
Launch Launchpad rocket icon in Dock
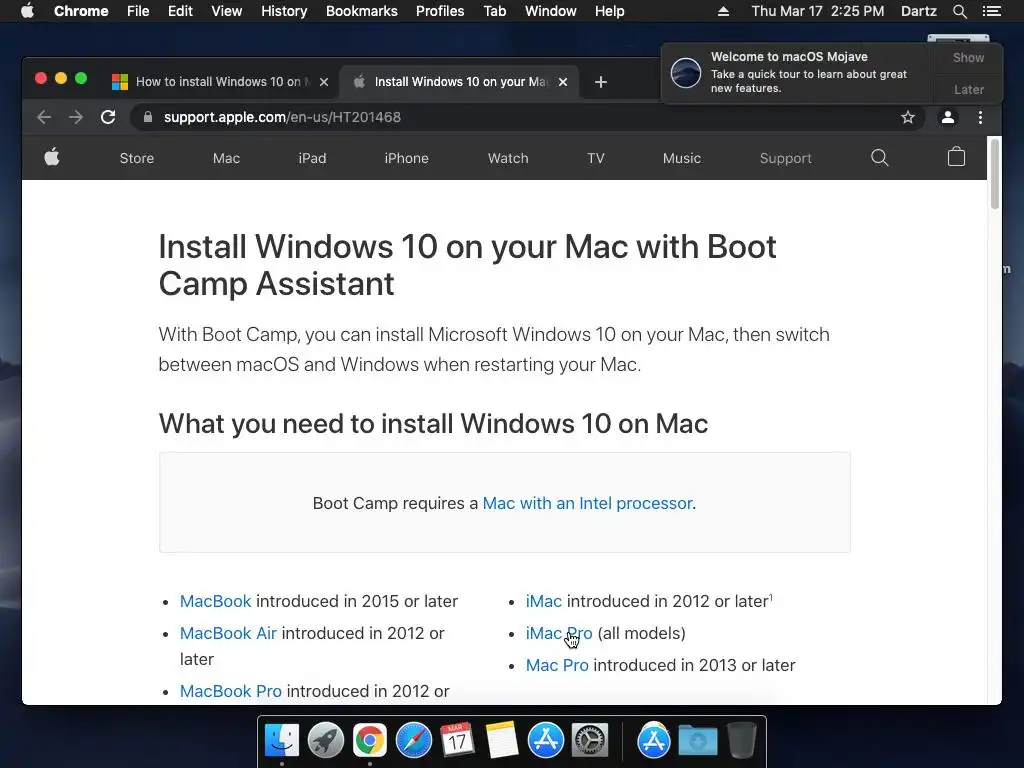tap(326, 741)
